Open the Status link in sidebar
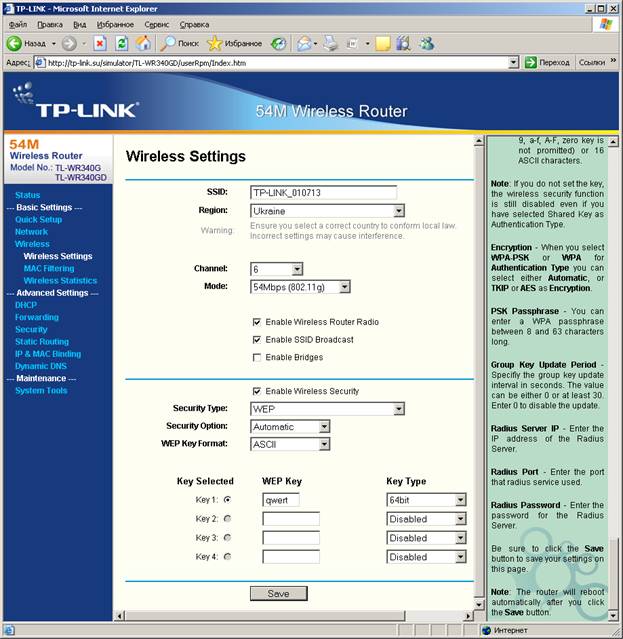The image size is (623, 639). tap(28, 195)
